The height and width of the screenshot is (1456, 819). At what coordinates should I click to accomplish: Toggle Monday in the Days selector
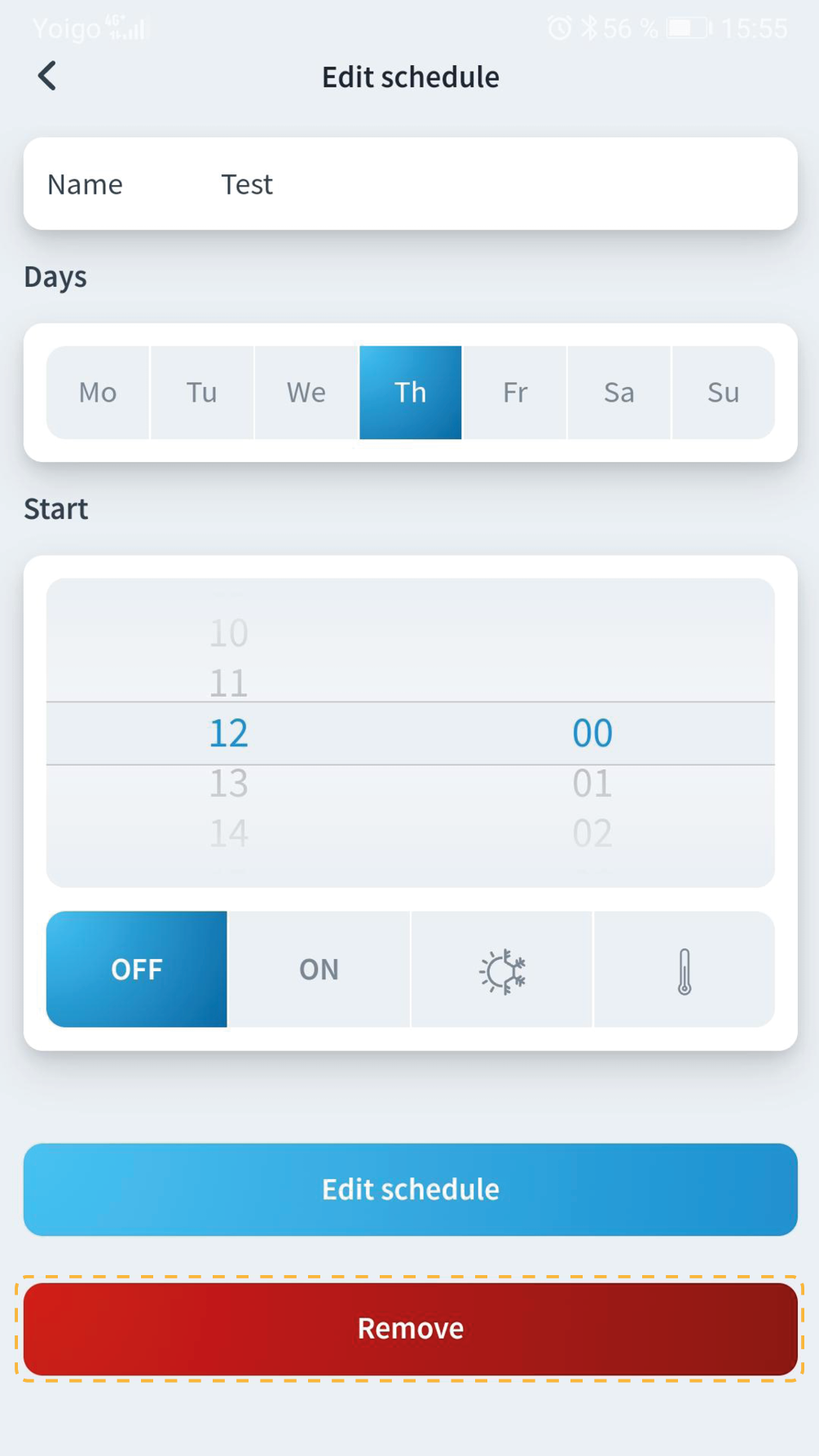(x=98, y=393)
